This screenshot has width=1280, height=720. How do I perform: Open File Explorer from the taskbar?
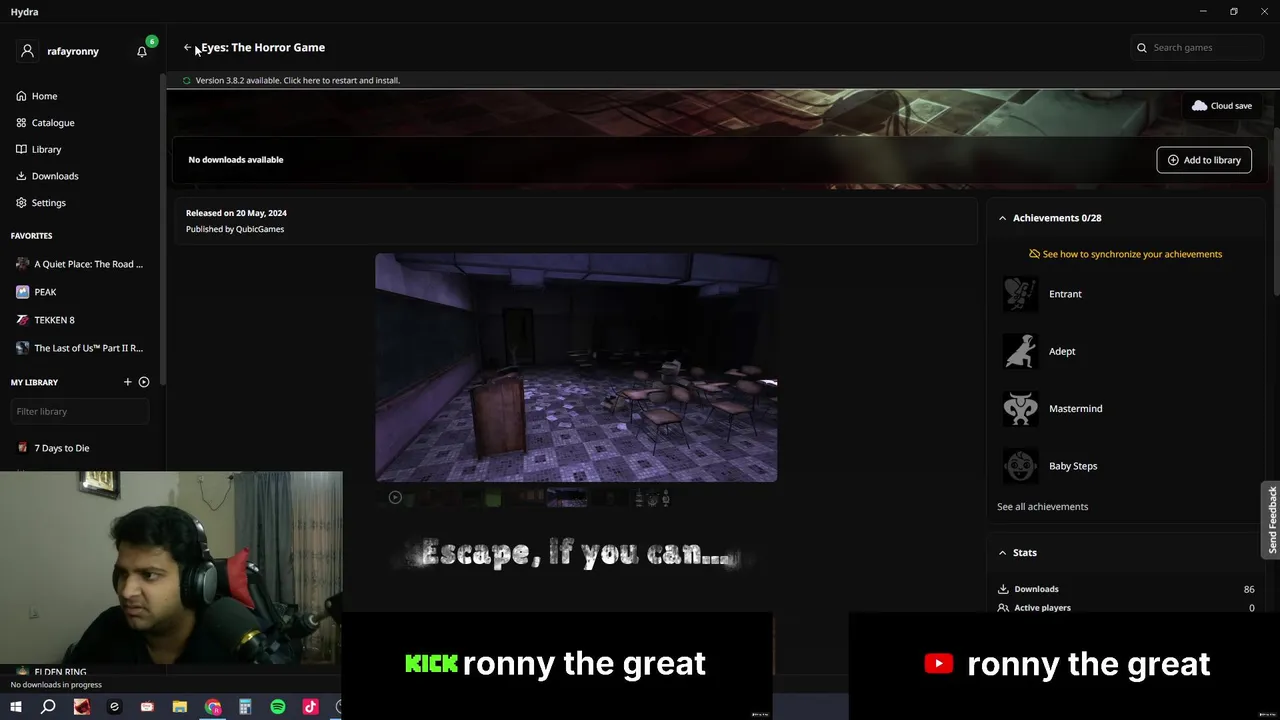[180, 707]
